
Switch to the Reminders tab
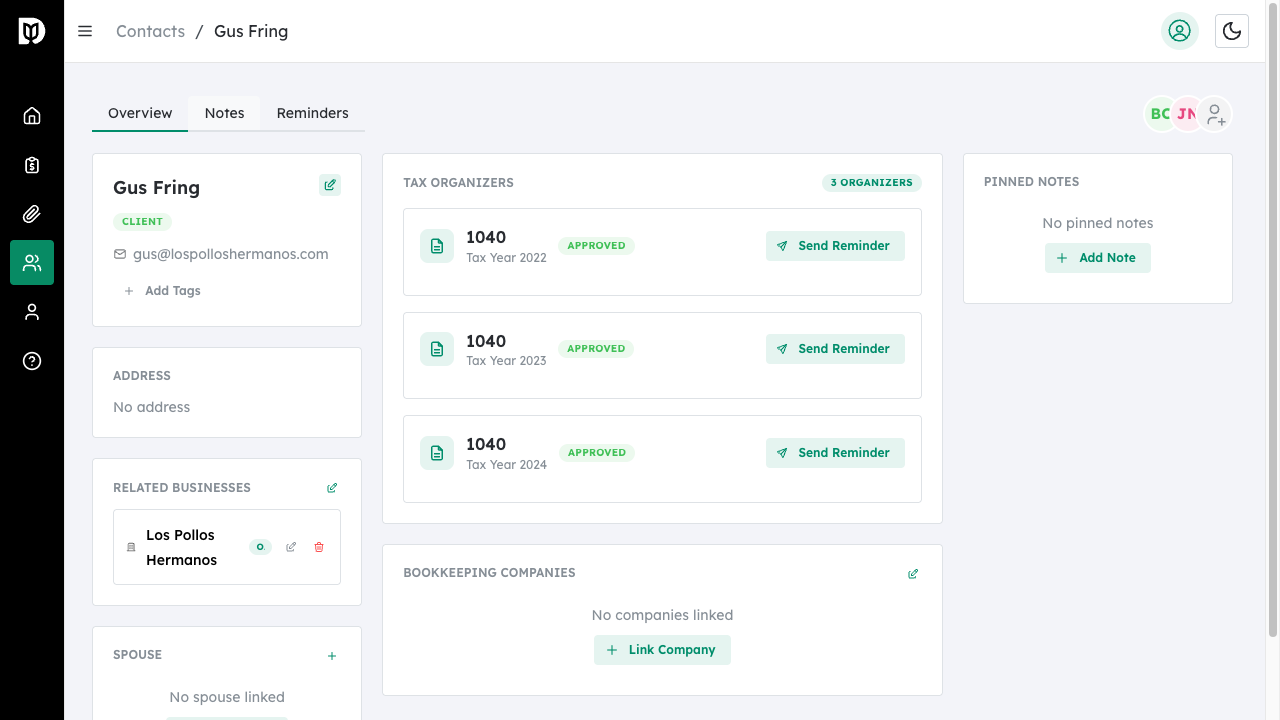(312, 113)
